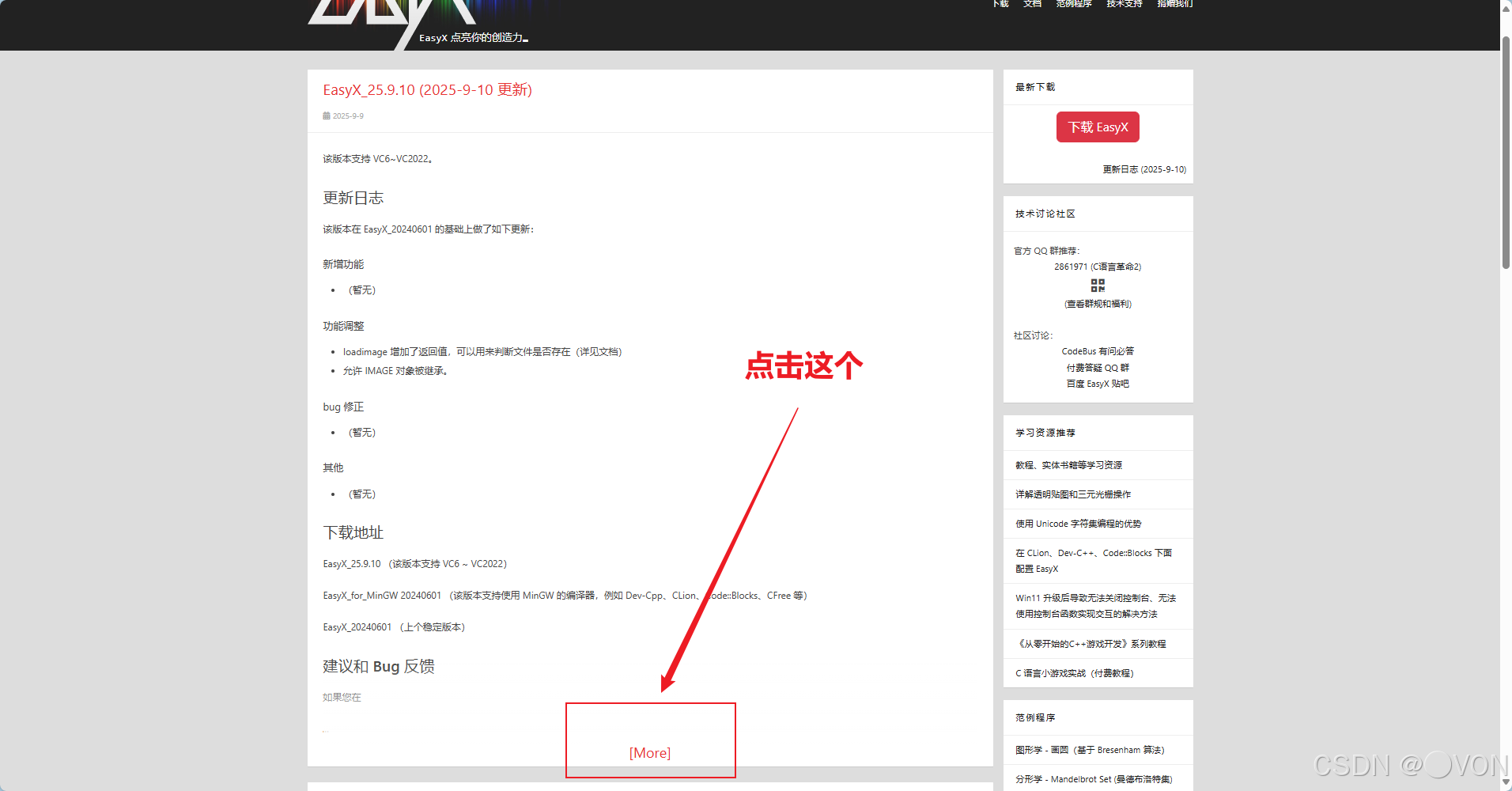Screen dimensions: 1512x791
Task: Click the 下载地址 heading
Action: pos(353,532)
